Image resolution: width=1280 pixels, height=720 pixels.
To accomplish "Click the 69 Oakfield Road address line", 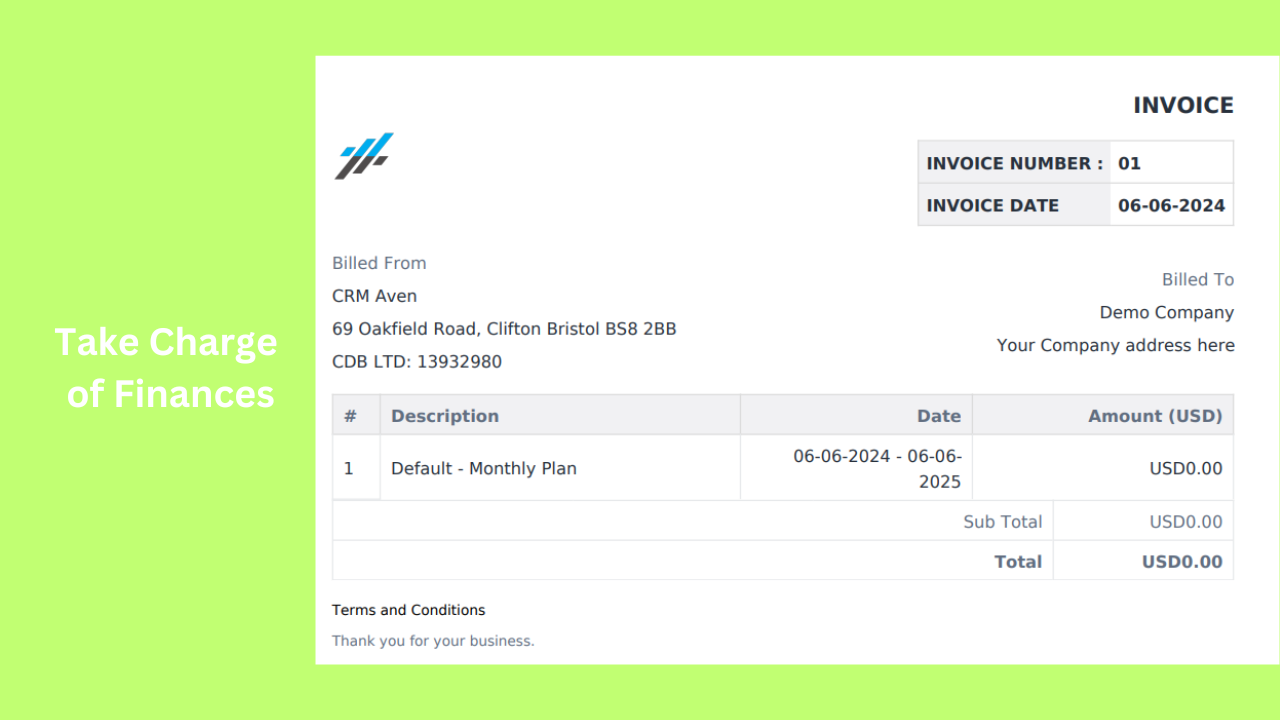I will [504, 329].
